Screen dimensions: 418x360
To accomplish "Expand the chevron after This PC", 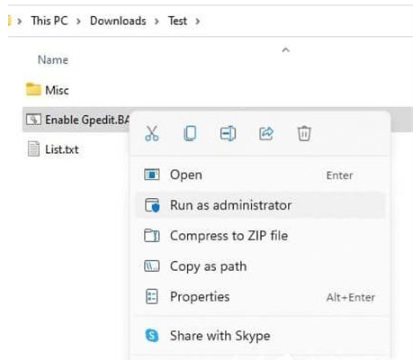I will pos(78,21).
